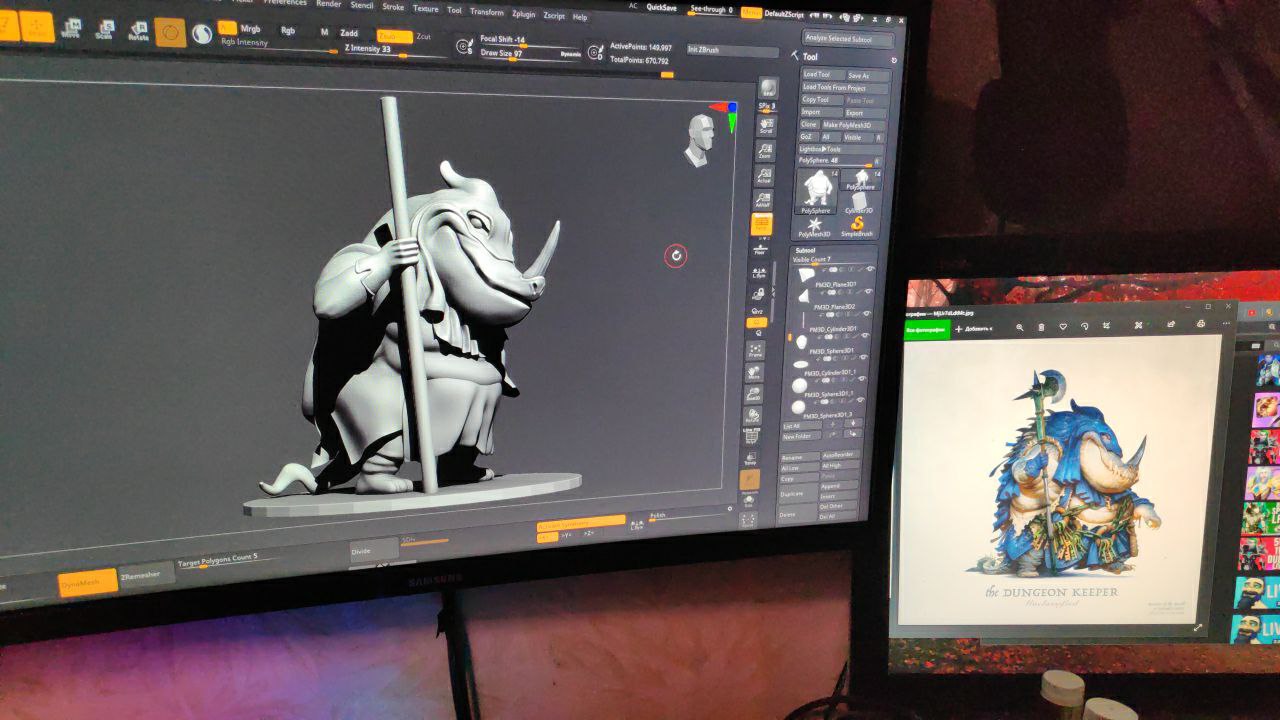Click the camera head orientation icon in viewport
The width and height of the screenshot is (1280, 720).
click(x=699, y=139)
